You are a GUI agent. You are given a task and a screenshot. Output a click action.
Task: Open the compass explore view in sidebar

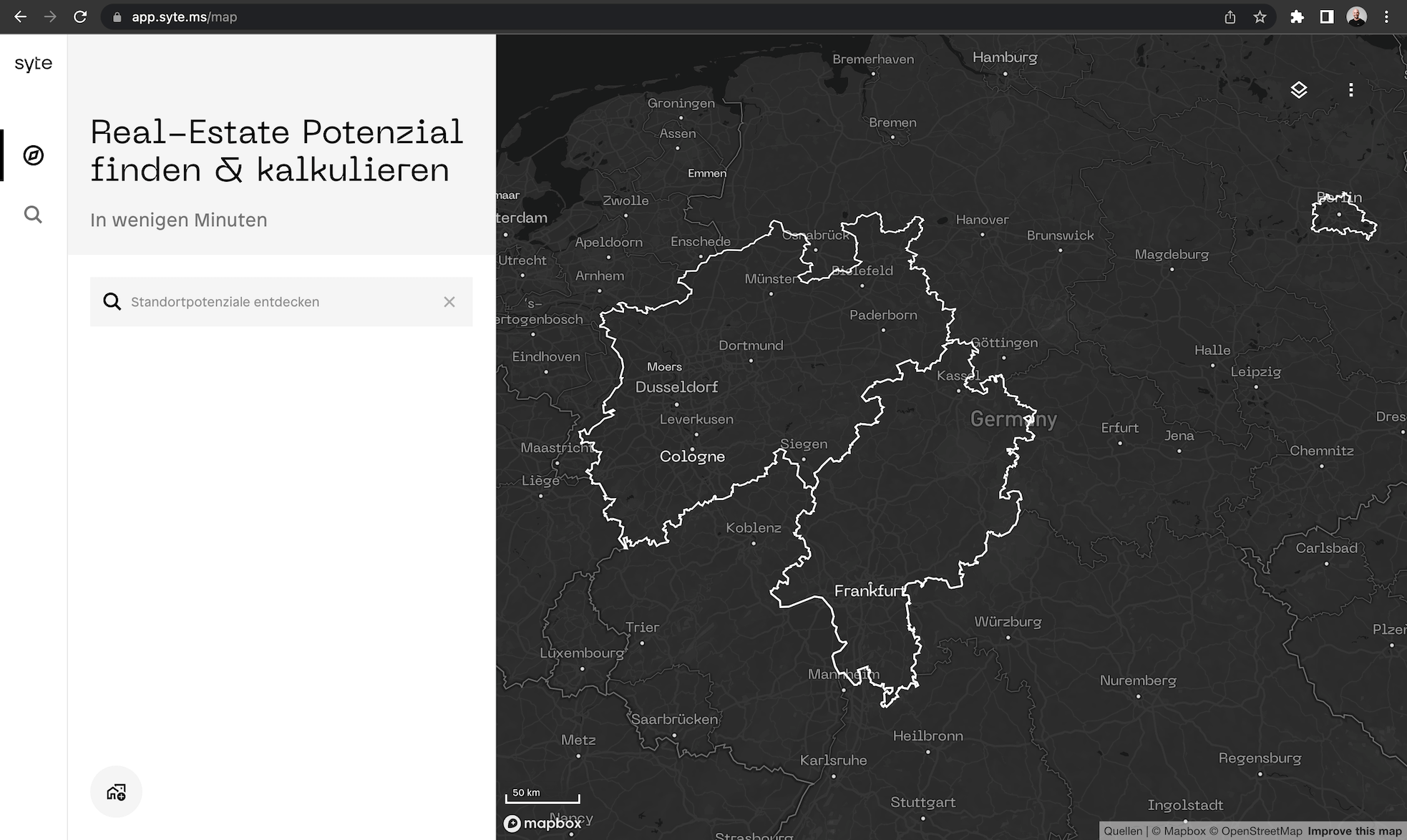point(33,155)
